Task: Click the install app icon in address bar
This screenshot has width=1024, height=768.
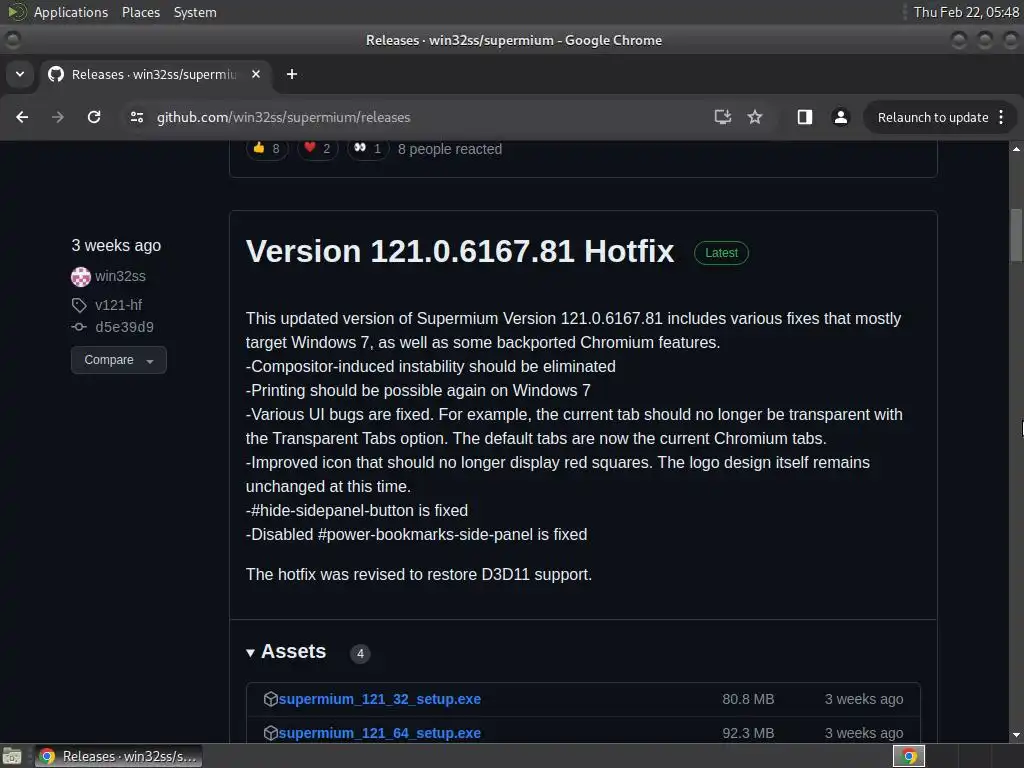Action: [x=722, y=117]
